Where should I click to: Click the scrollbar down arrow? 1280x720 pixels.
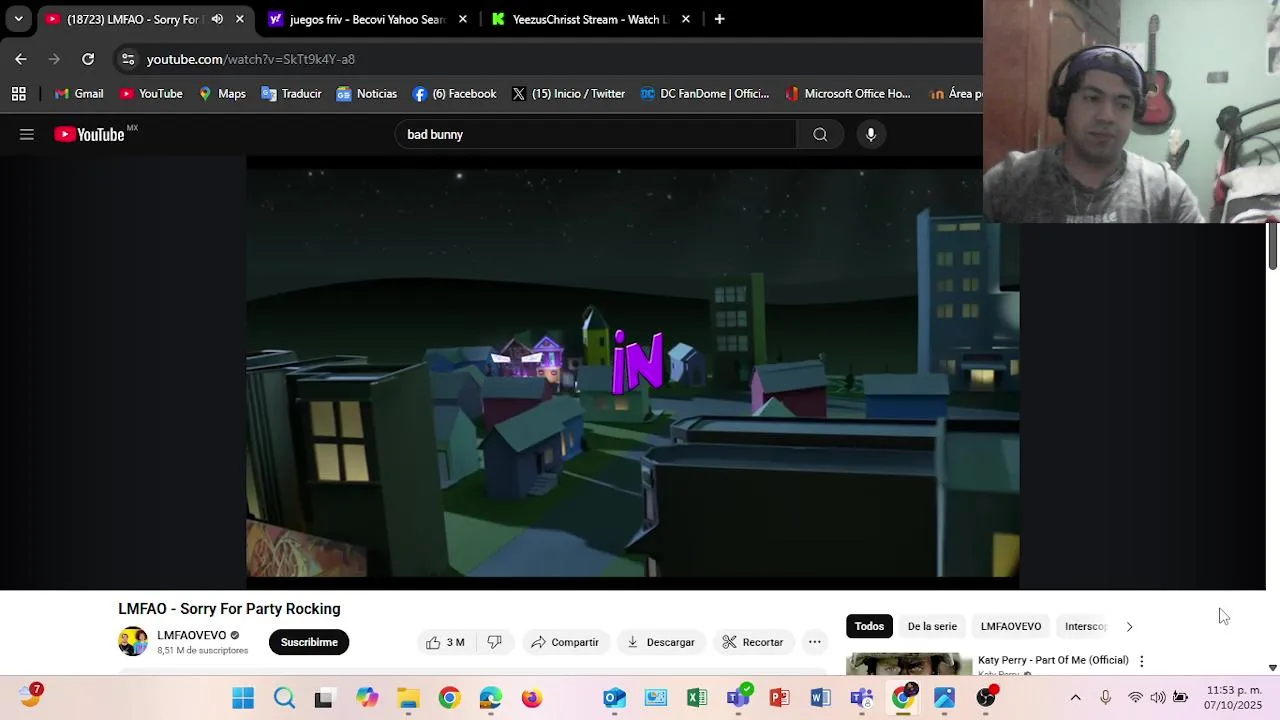click(1272, 668)
